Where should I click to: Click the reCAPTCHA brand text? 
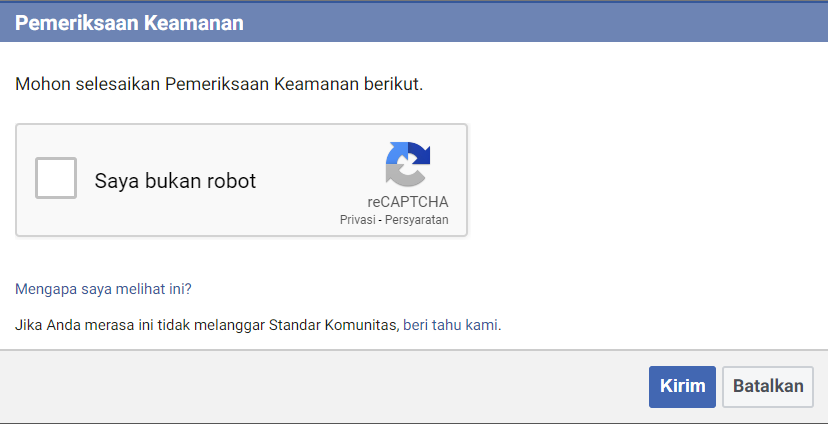pyautogui.click(x=408, y=202)
